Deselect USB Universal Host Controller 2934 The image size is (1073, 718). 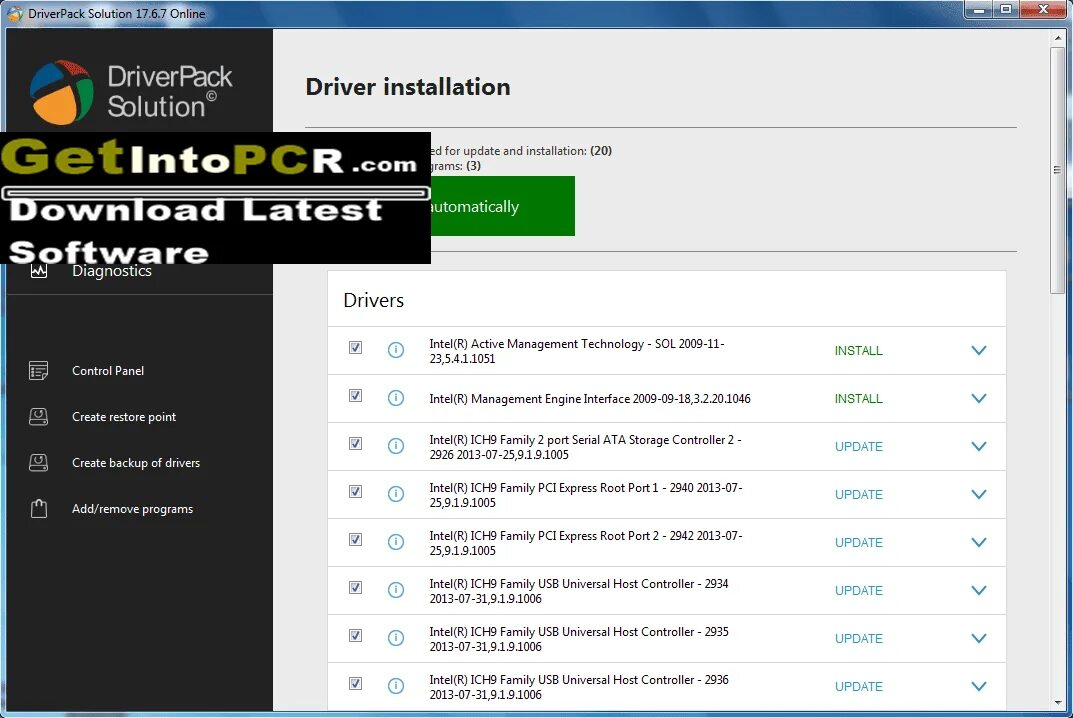355,587
